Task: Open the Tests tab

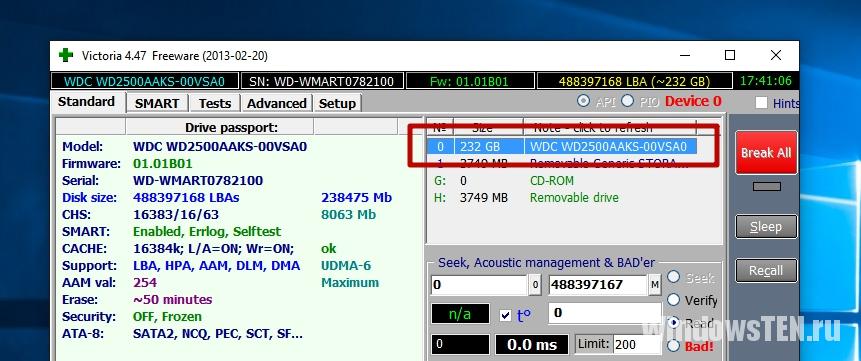Action: (x=215, y=103)
